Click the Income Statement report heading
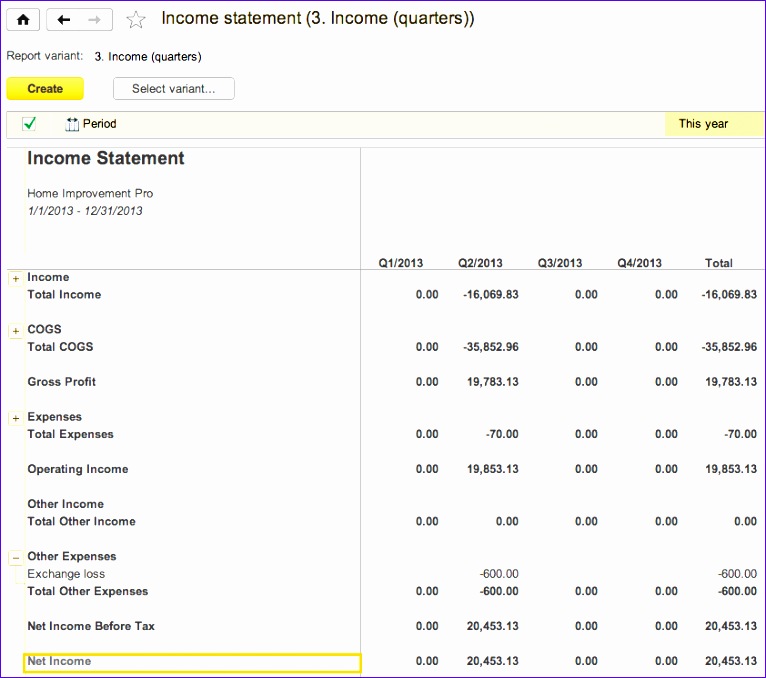 [x=106, y=158]
